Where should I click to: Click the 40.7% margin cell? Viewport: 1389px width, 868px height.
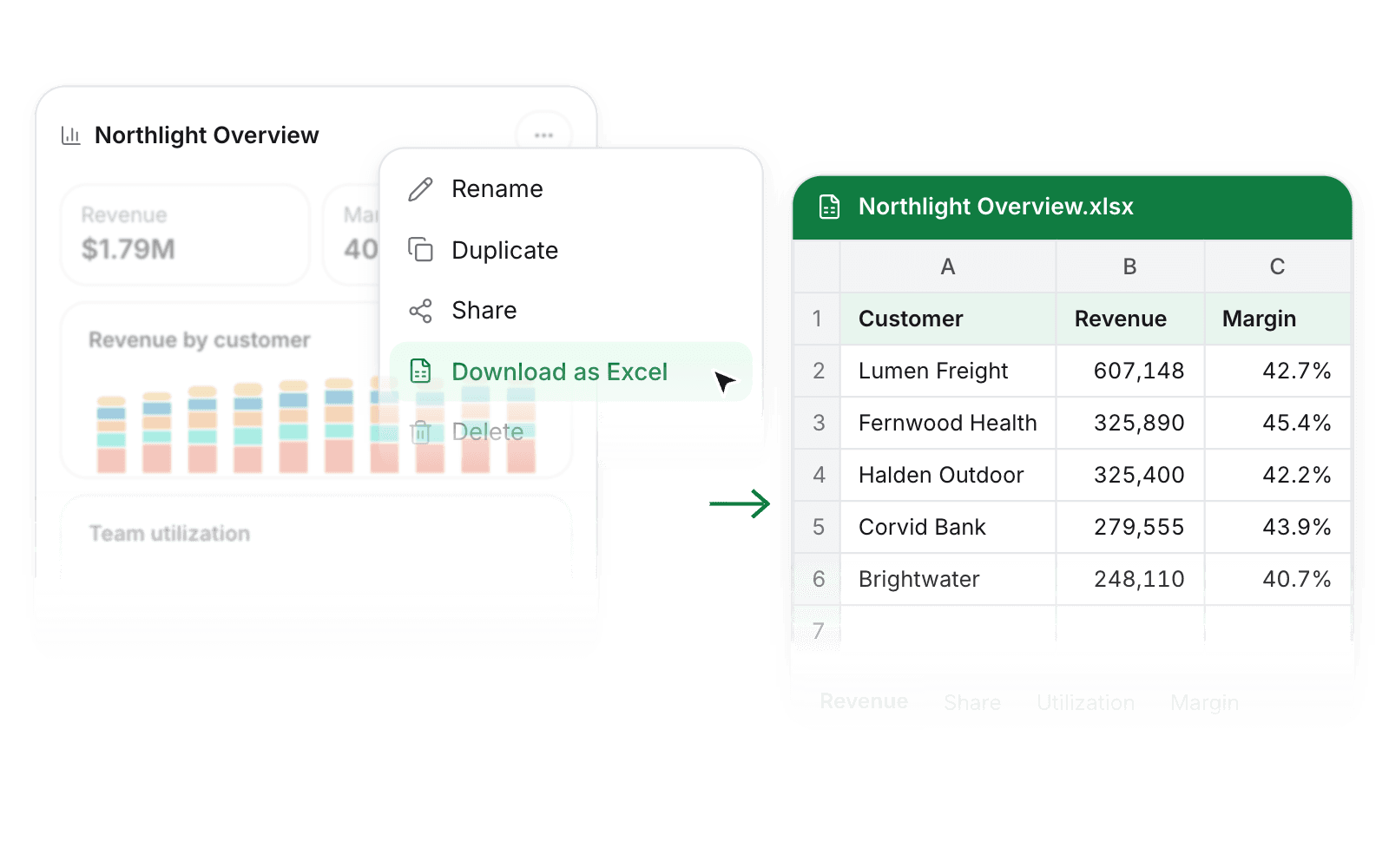[1278, 579]
